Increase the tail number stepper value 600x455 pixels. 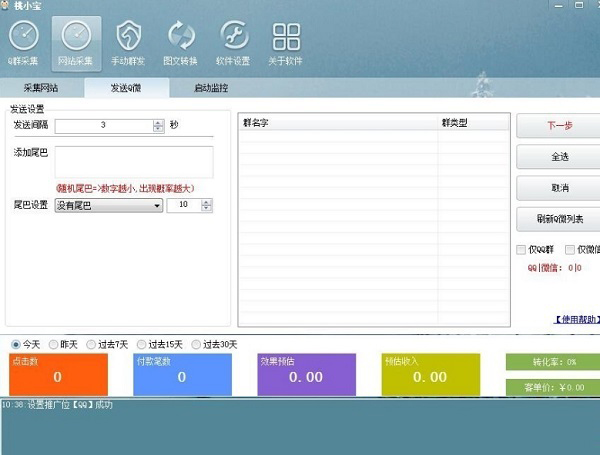(206, 202)
